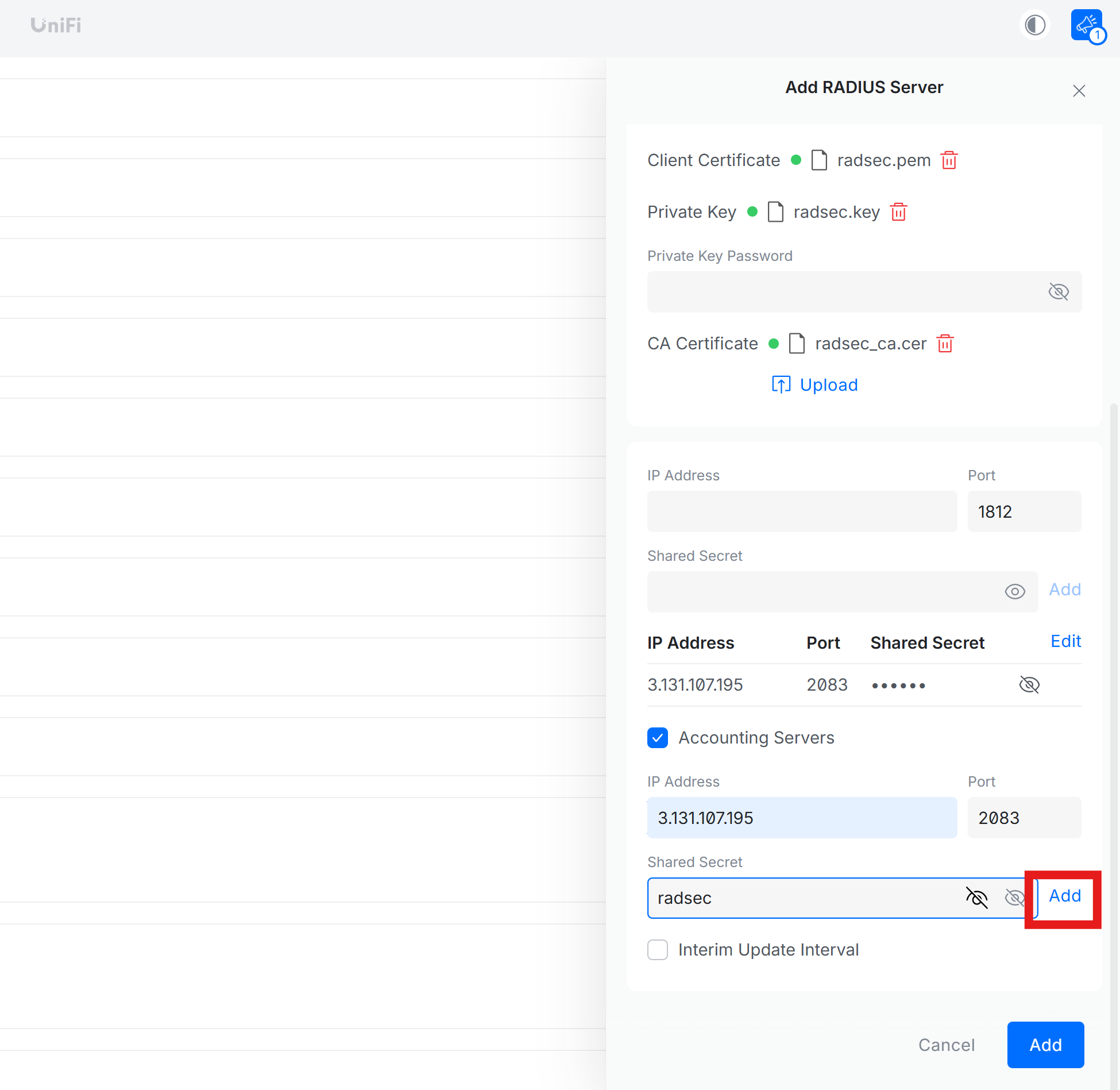
Task: Click the file icon beside radsec_ca.cer
Action: [797, 344]
